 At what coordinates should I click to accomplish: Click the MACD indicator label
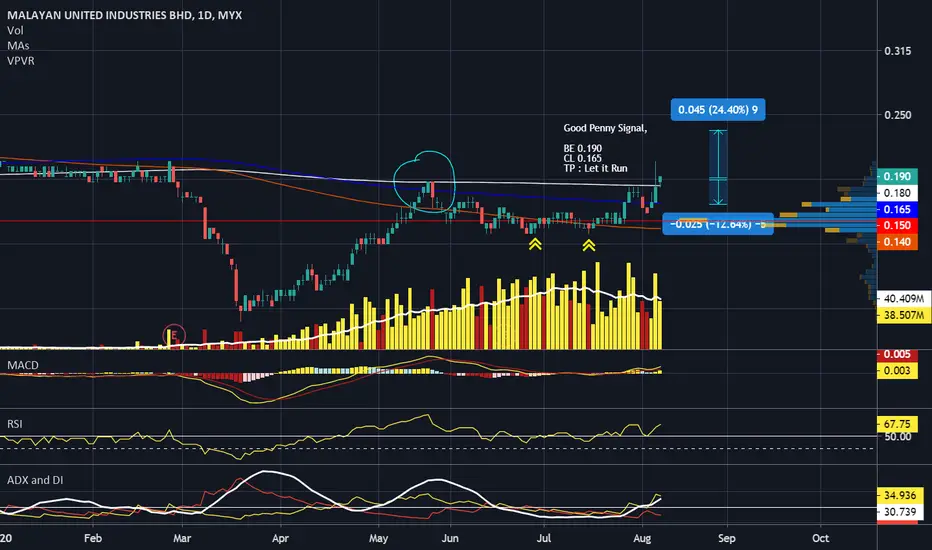pyautogui.click(x=23, y=365)
